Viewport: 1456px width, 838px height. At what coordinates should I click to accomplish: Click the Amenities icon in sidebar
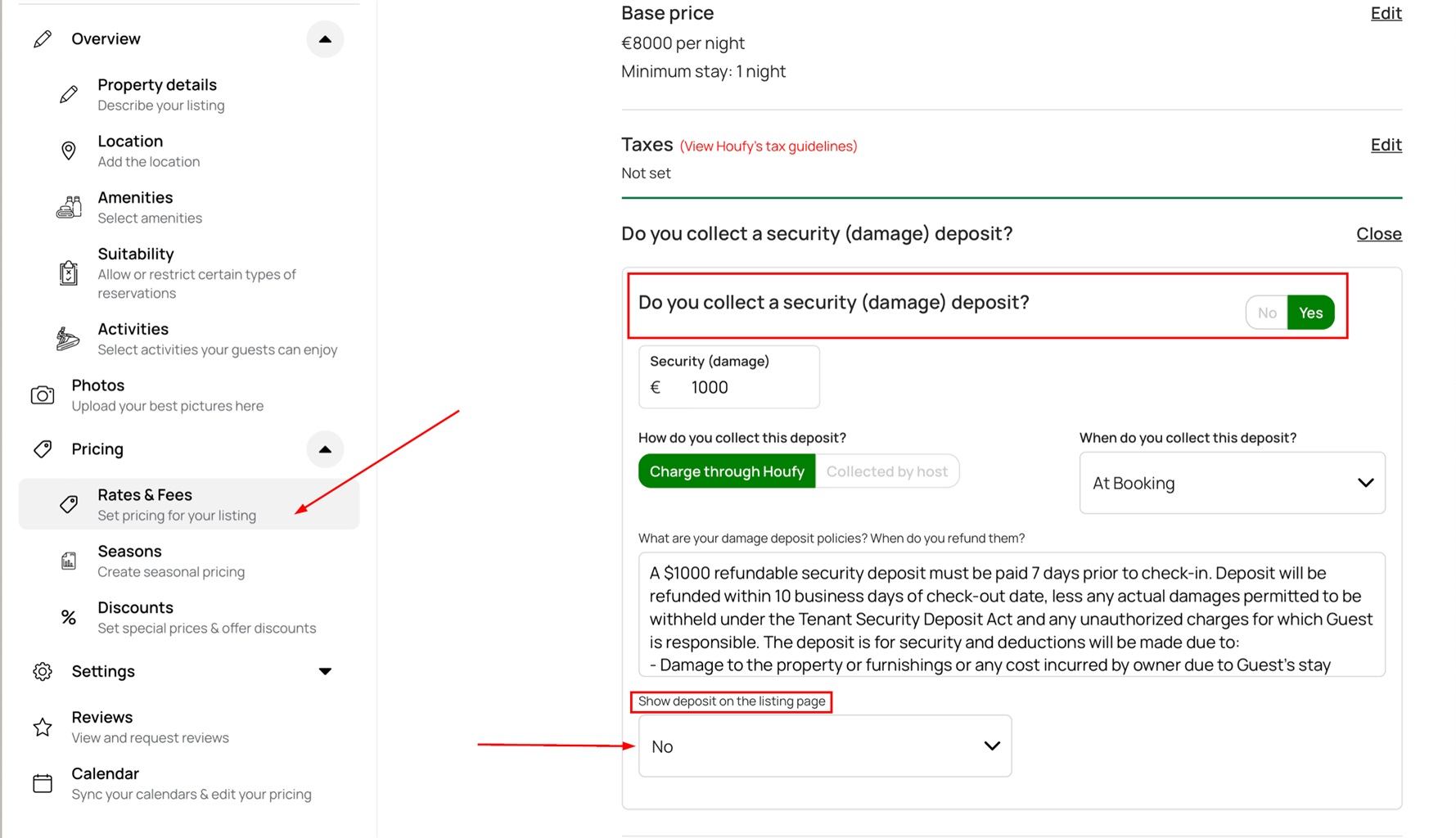[x=69, y=207]
